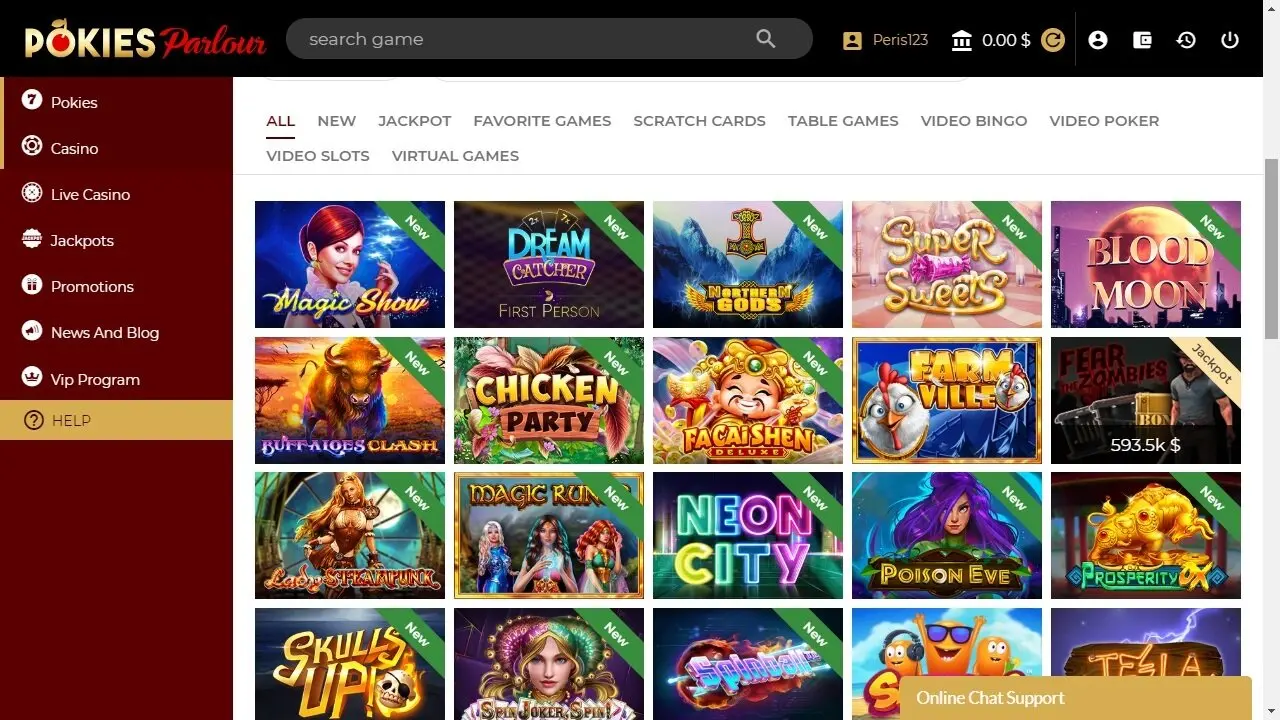Open the history clock icon
This screenshot has width=1280, height=720.
pos(1186,40)
